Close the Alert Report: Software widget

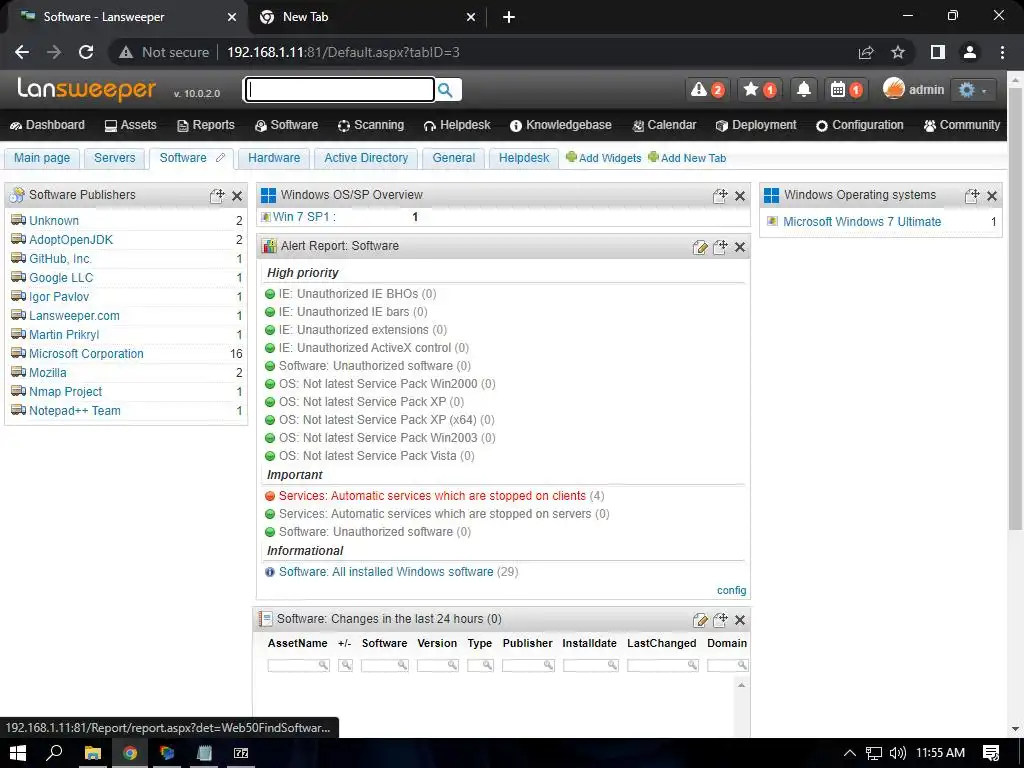pos(740,247)
